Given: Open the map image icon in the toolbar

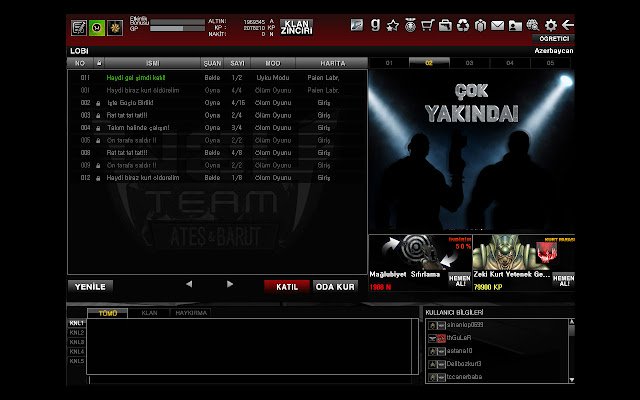Looking at the screenshot, I should tap(357, 25).
